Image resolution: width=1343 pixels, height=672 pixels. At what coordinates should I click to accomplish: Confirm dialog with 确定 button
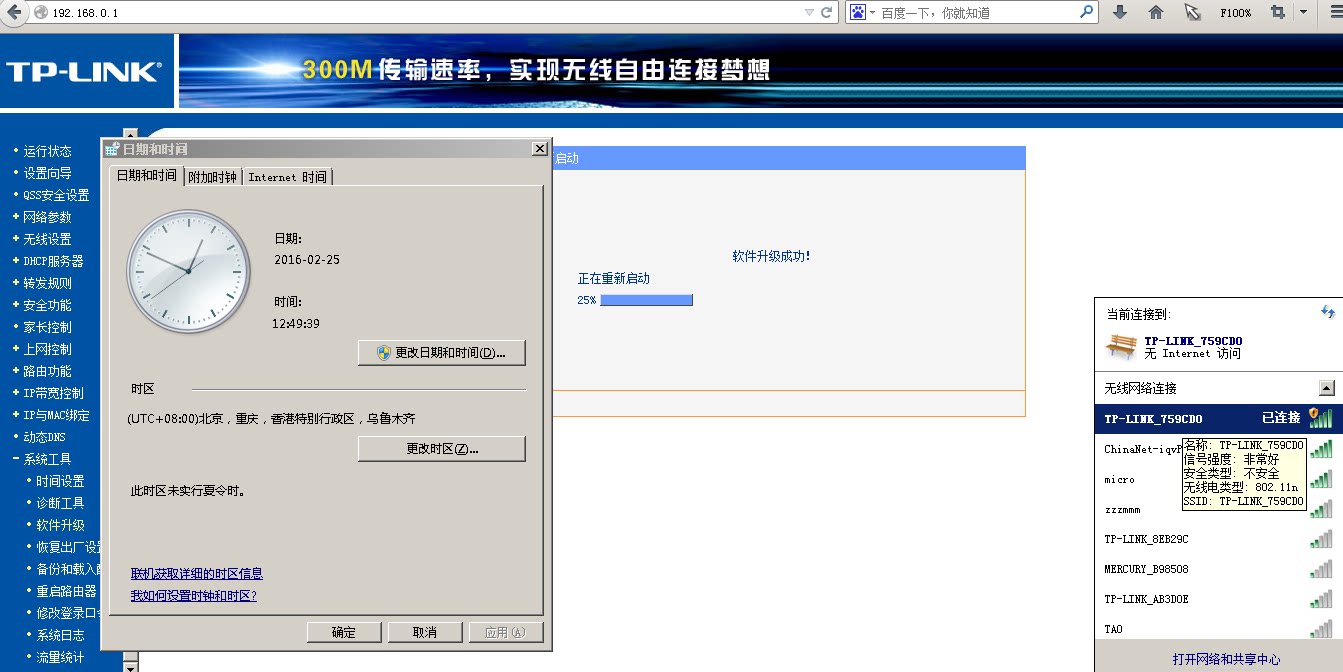(344, 632)
